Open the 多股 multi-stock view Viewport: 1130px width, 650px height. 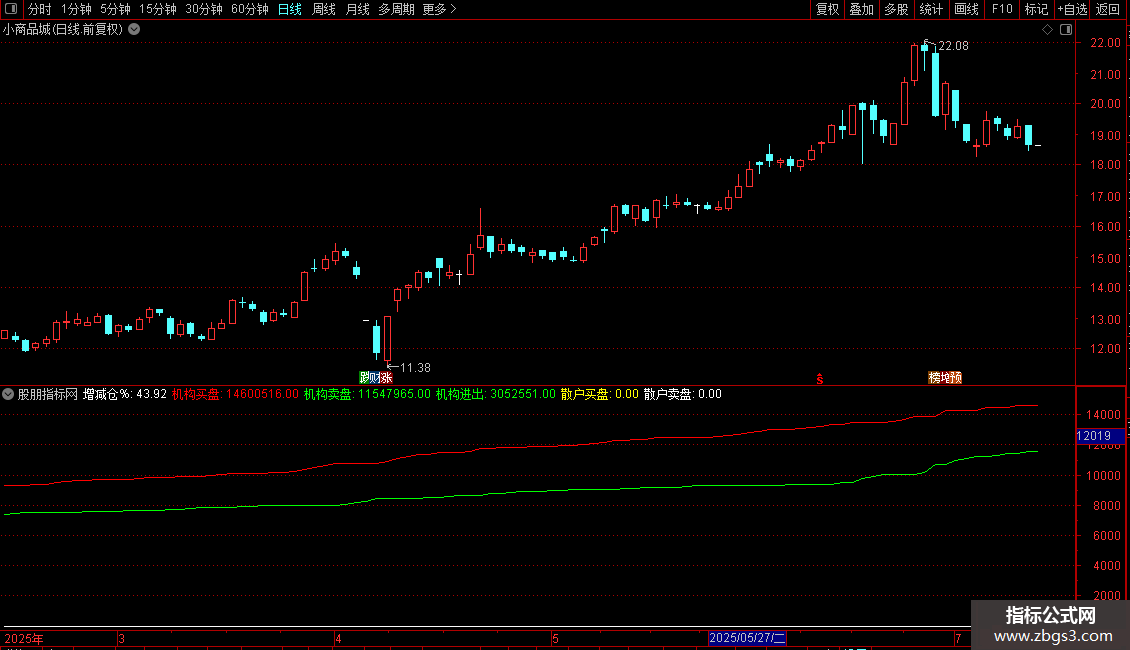(896, 9)
